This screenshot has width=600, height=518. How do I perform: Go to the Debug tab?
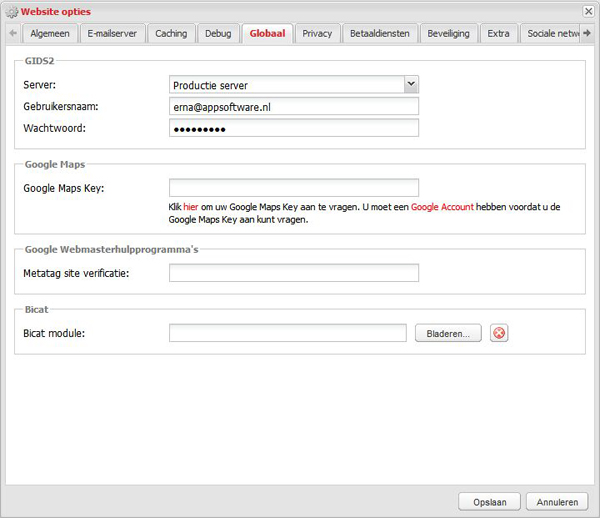click(218, 34)
